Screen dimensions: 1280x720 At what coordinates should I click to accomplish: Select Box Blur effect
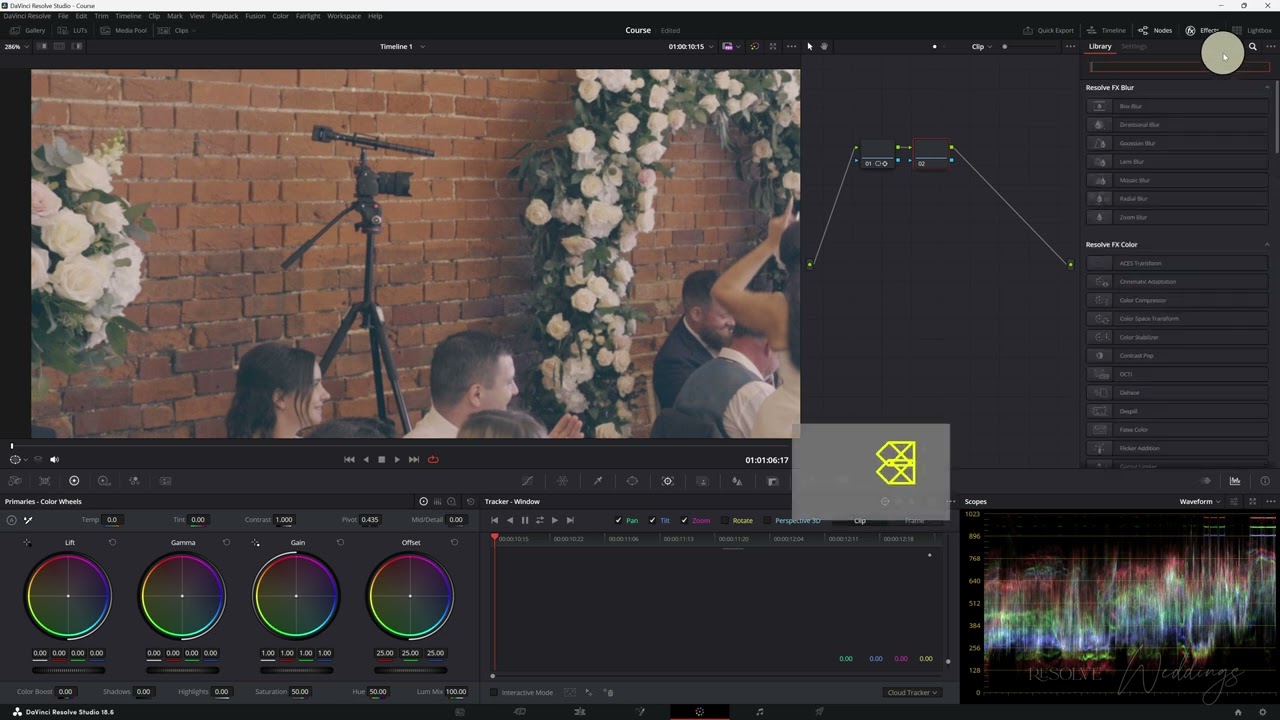click(x=1178, y=106)
